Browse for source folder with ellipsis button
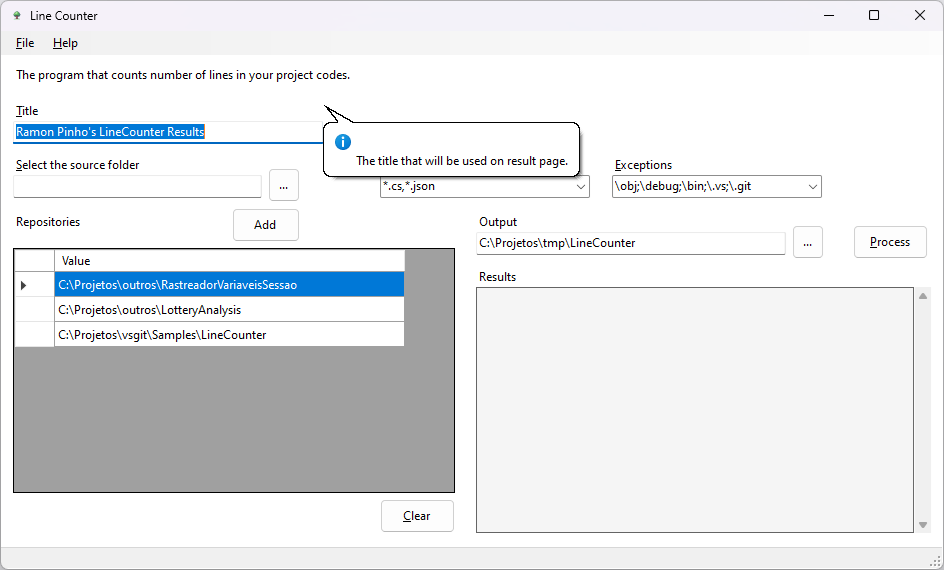Viewport: 944px width, 570px height. (x=284, y=186)
